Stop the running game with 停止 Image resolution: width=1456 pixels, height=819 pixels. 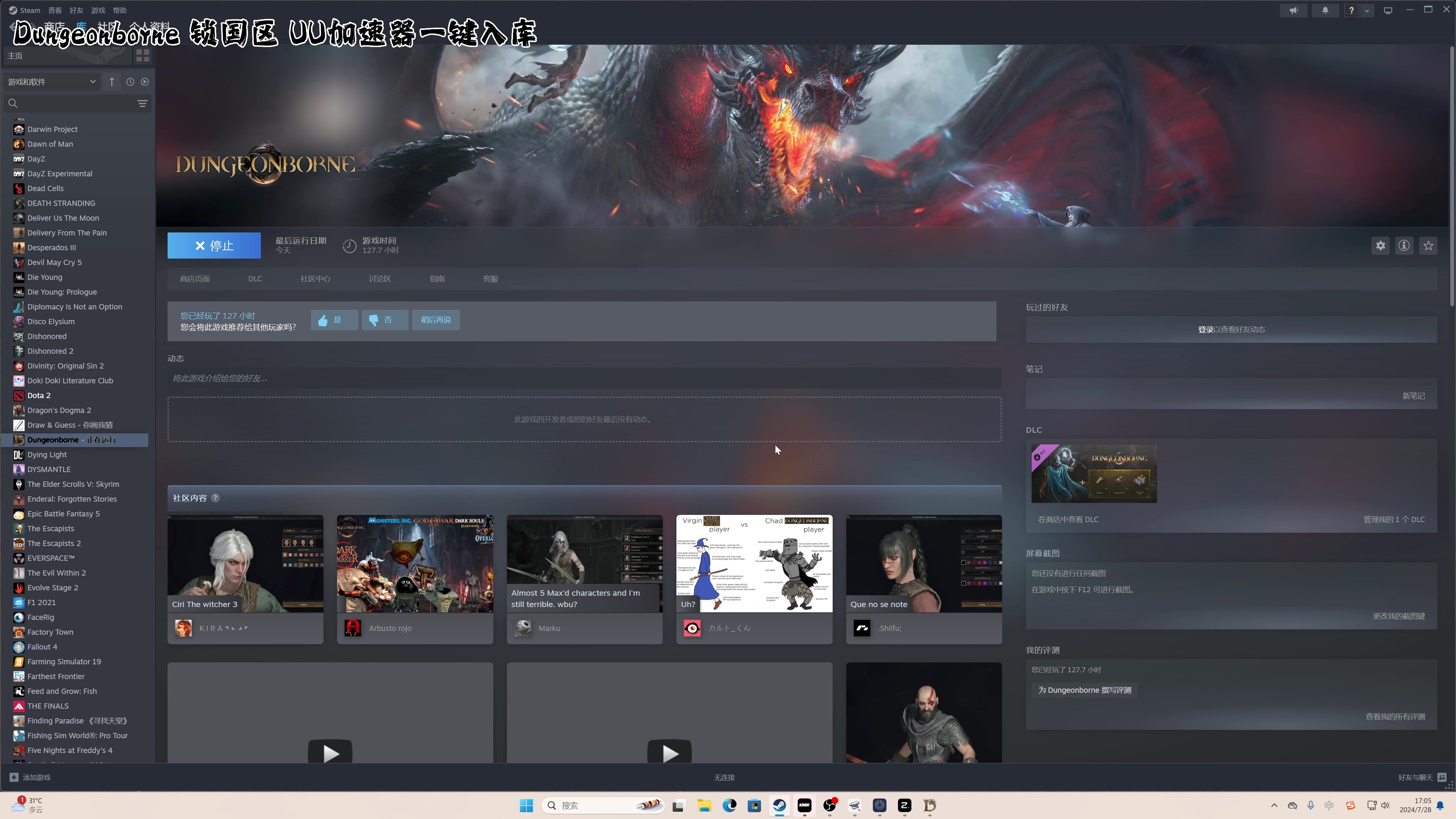pyautogui.click(x=213, y=245)
